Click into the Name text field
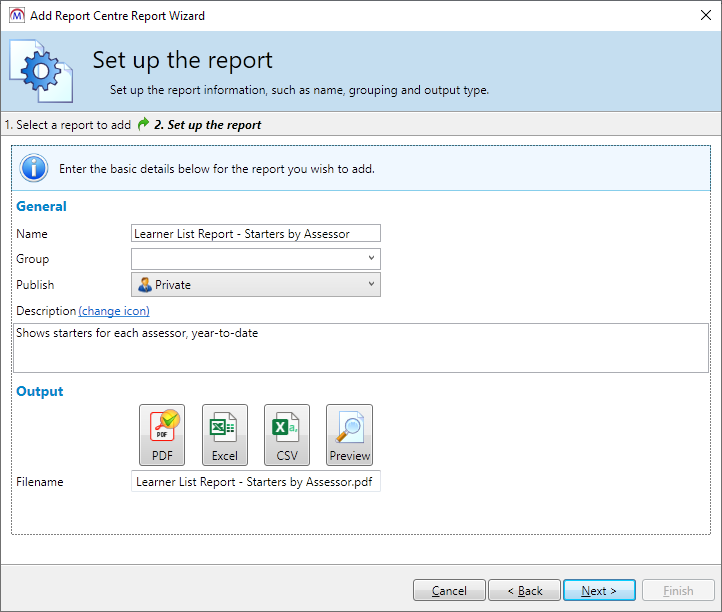Viewport: 722px width, 612px height. click(x=255, y=234)
